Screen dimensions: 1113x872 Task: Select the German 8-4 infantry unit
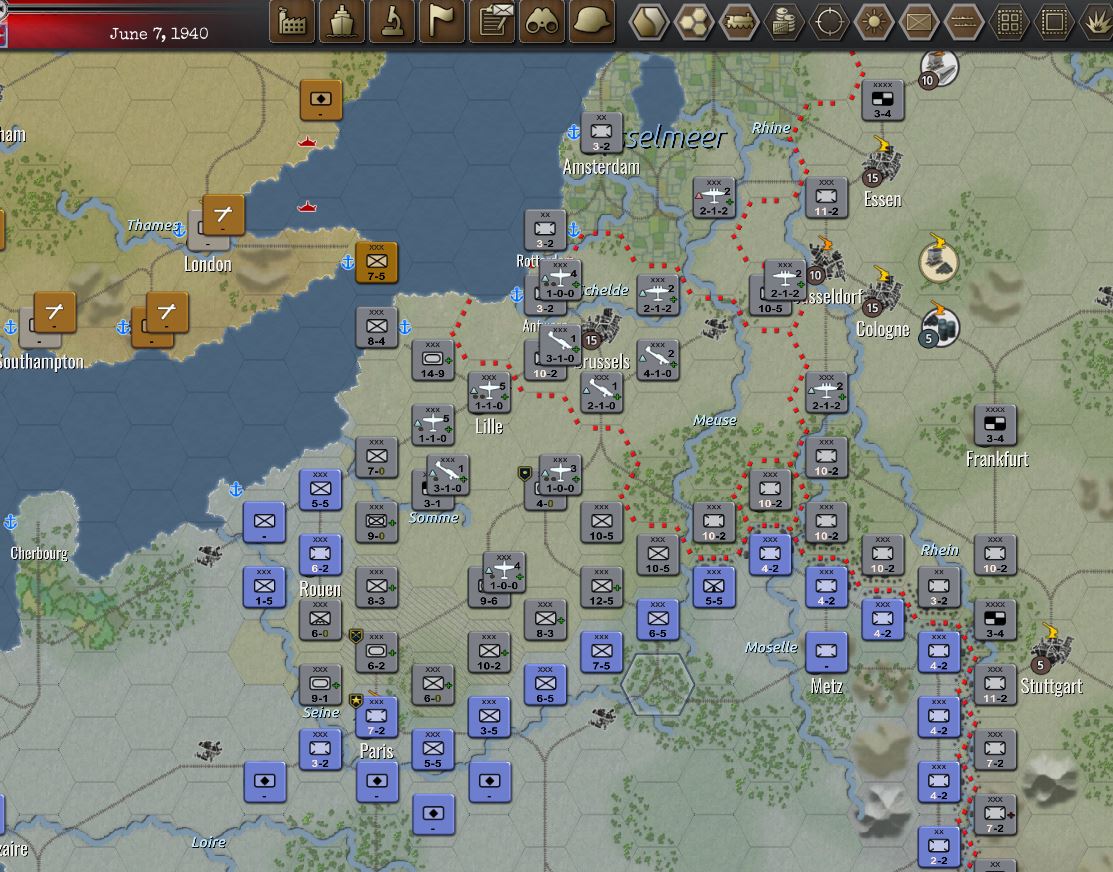click(376, 327)
